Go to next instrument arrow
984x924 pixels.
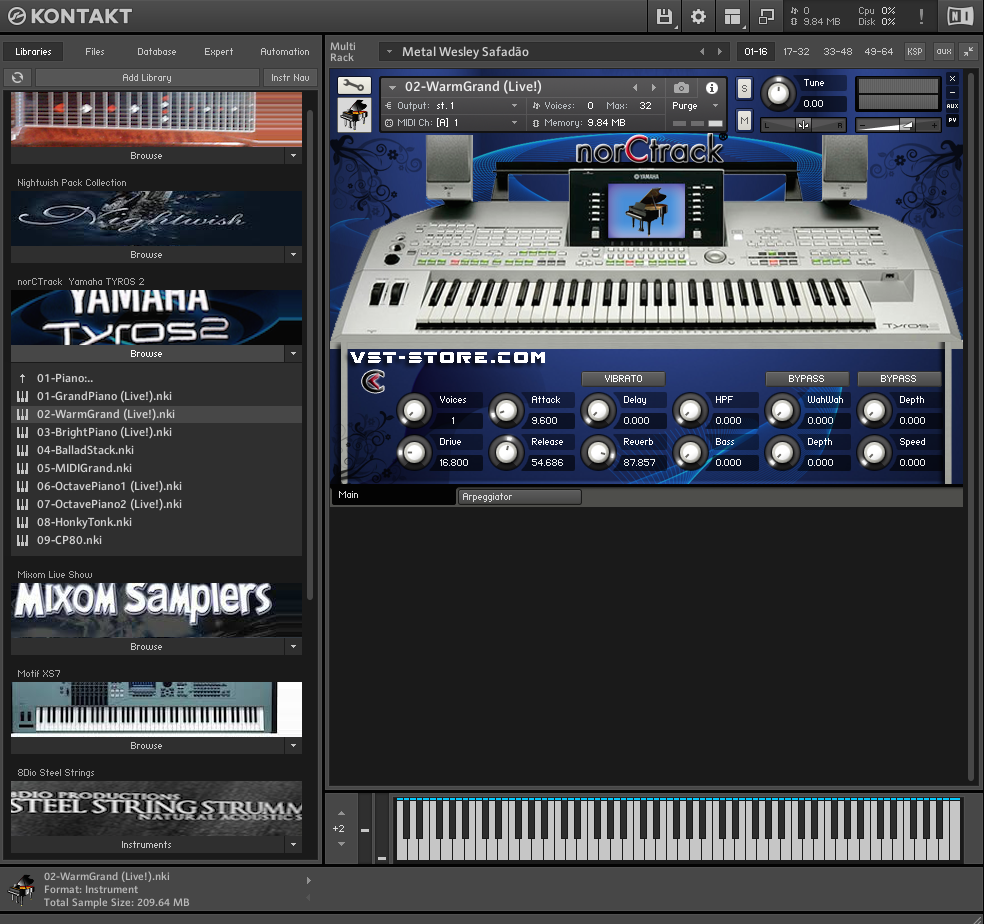653,87
